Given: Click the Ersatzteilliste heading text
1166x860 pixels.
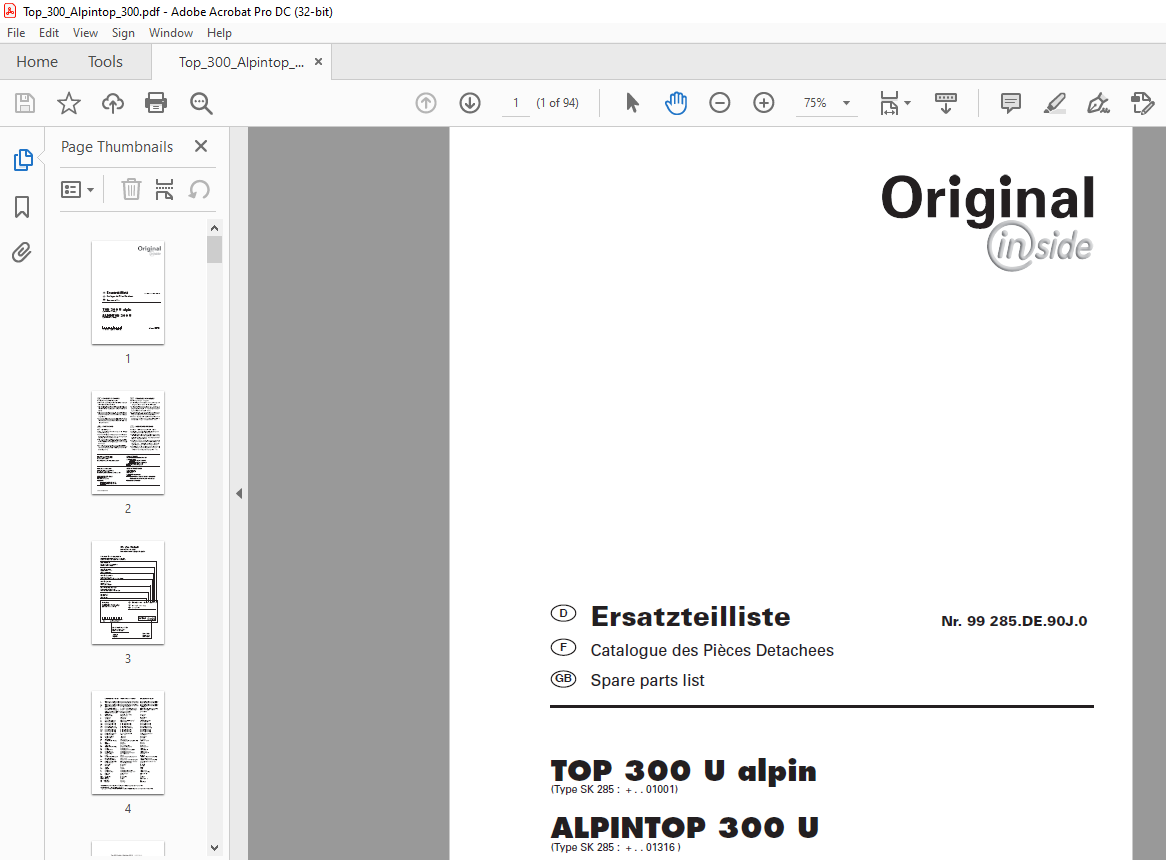Looking at the screenshot, I should [x=691, y=617].
